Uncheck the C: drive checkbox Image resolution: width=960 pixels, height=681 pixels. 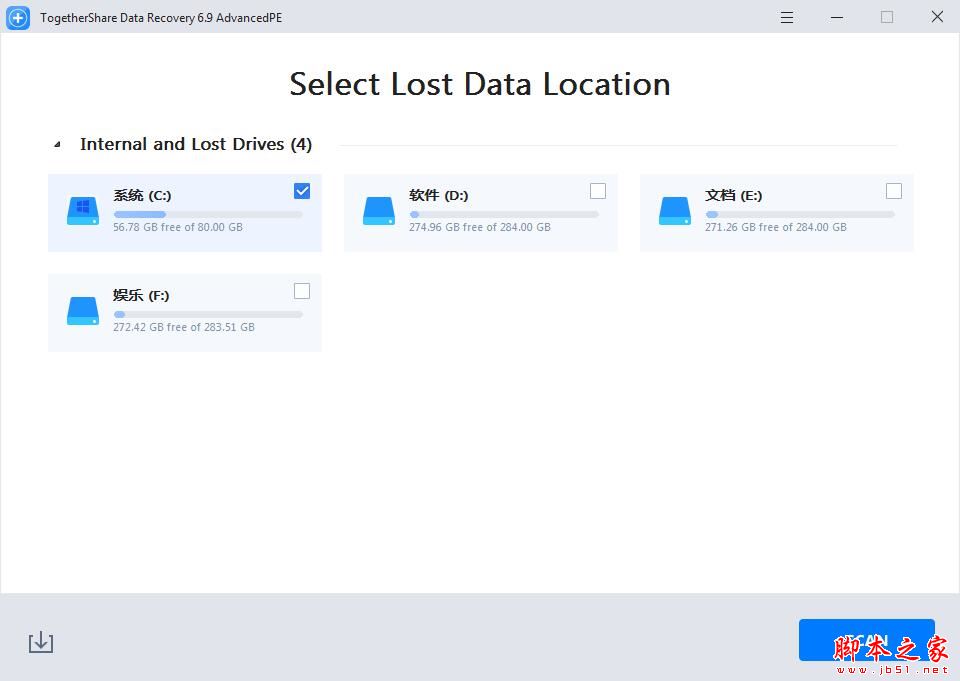[x=302, y=191]
